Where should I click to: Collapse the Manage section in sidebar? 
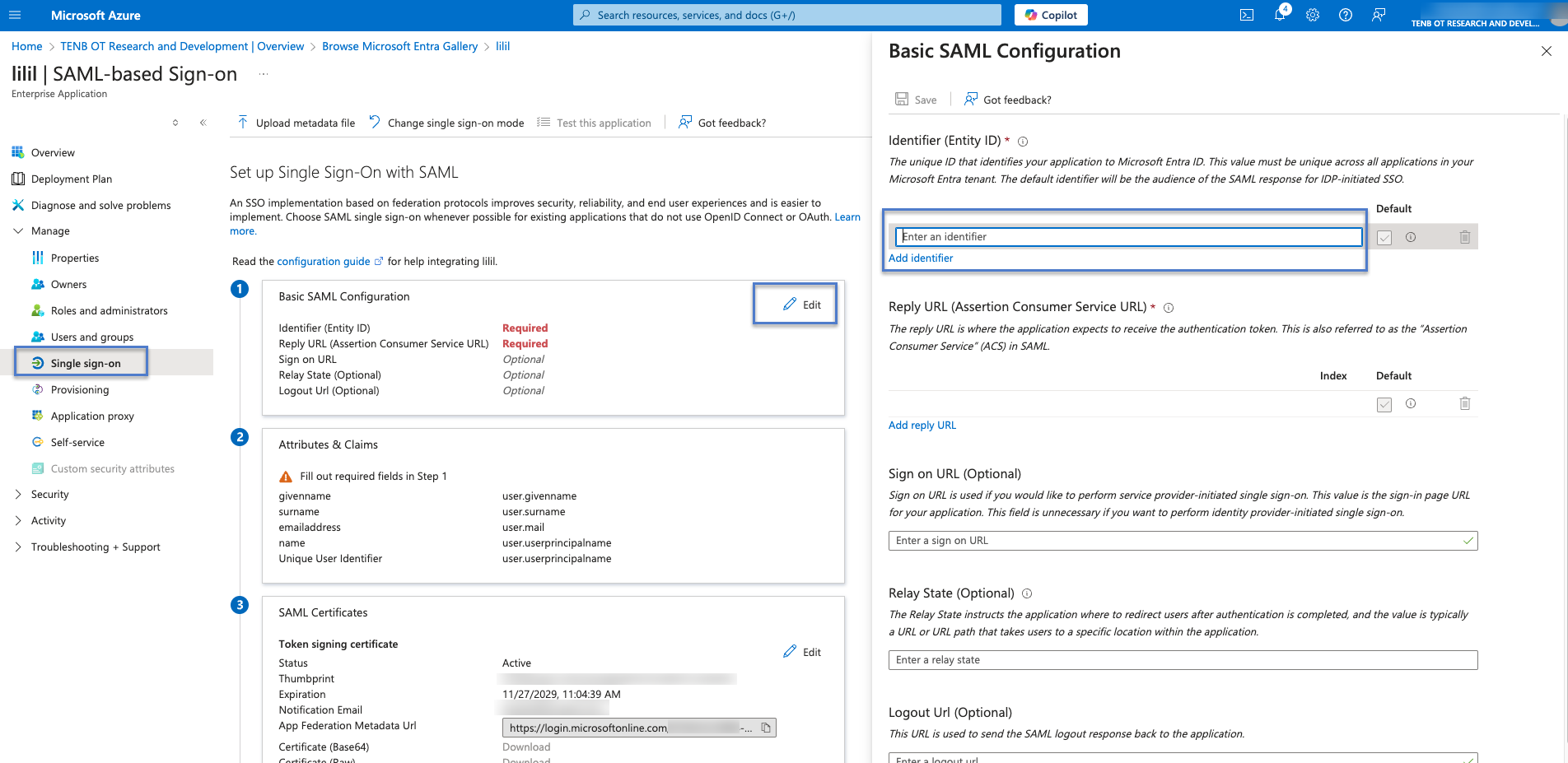(x=18, y=231)
